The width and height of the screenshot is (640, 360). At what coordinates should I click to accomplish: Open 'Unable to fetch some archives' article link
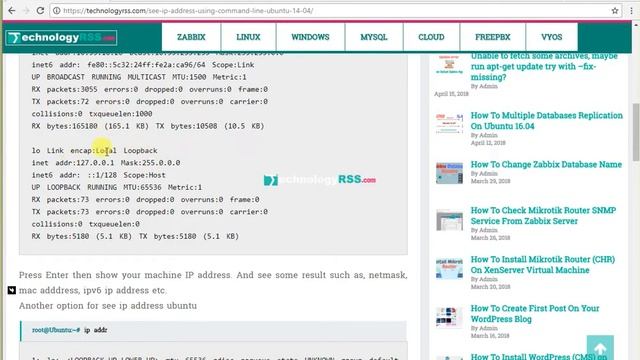pyautogui.click(x=544, y=67)
